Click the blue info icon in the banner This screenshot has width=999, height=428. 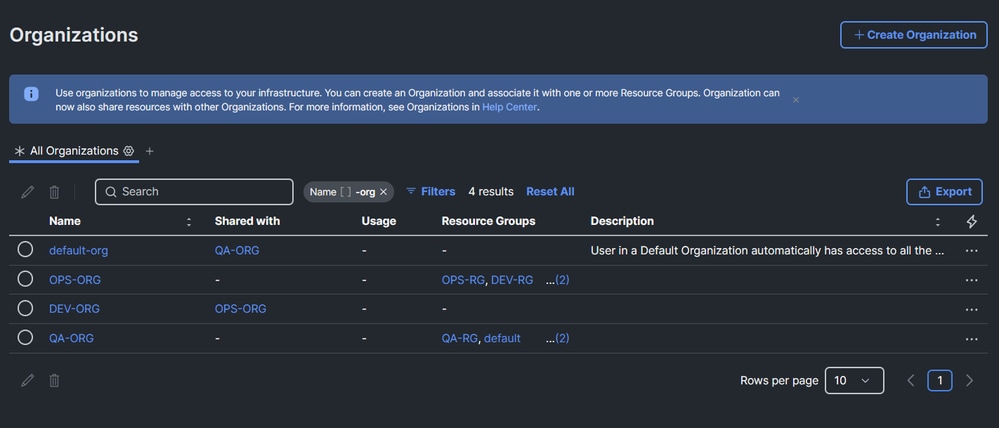(31, 94)
